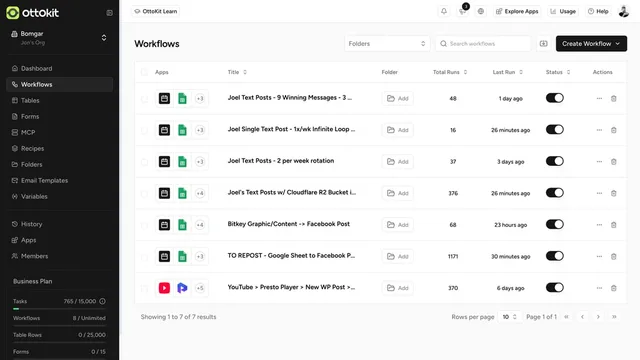
Task: Open Explore Apps
Action: click(x=517, y=11)
